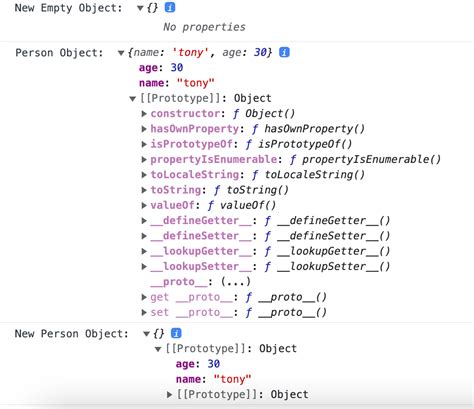Expand the isPrototypeOf function row
The image size is (474, 409).
(144, 144)
